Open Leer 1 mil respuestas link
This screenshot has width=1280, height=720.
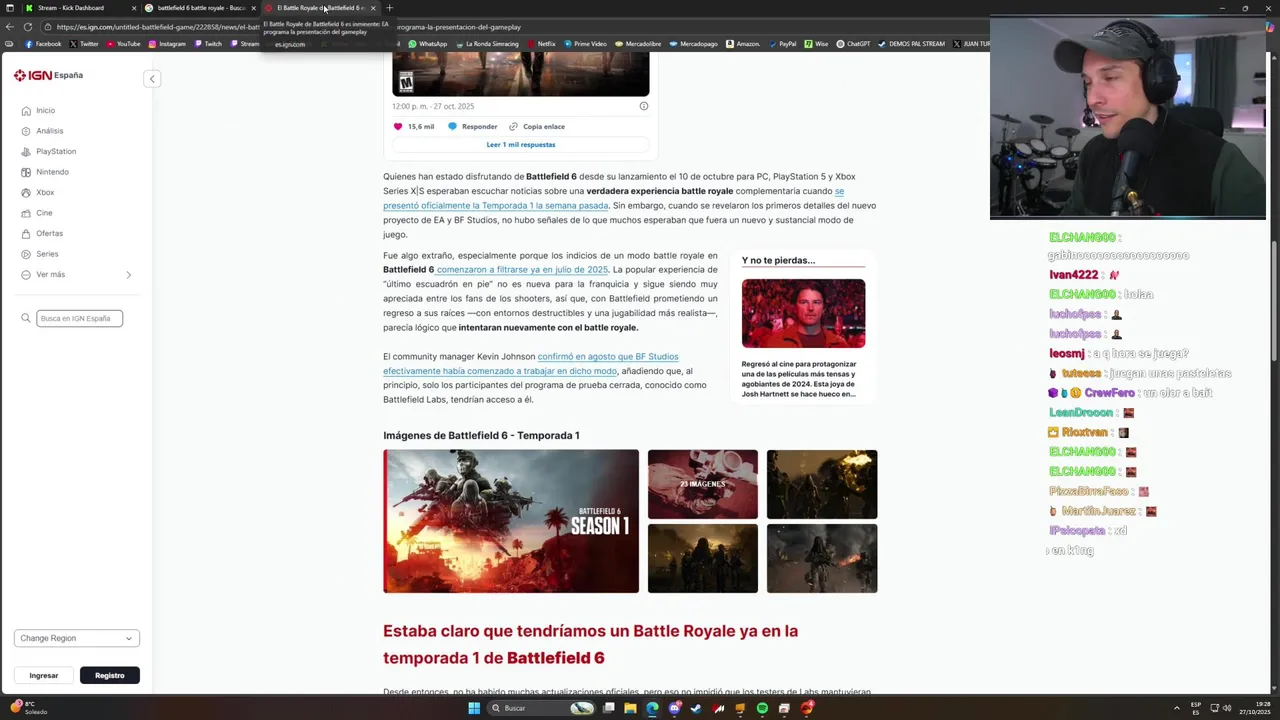pyautogui.click(x=521, y=144)
